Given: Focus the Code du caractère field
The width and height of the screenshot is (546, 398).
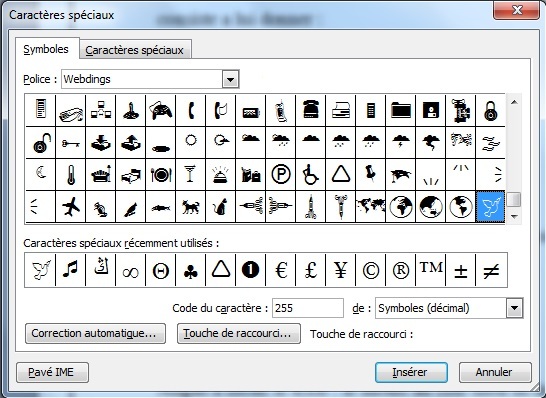Looking at the screenshot, I should pyautogui.click(x=307, y=308).
